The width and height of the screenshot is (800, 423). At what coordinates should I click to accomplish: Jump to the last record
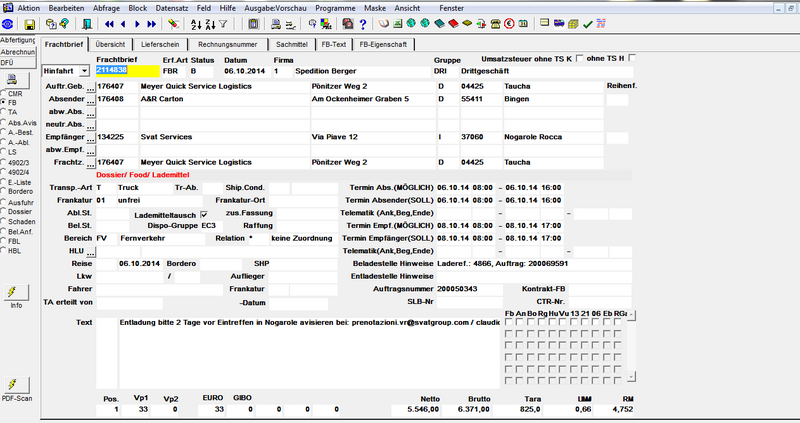[x=152, y=24]
